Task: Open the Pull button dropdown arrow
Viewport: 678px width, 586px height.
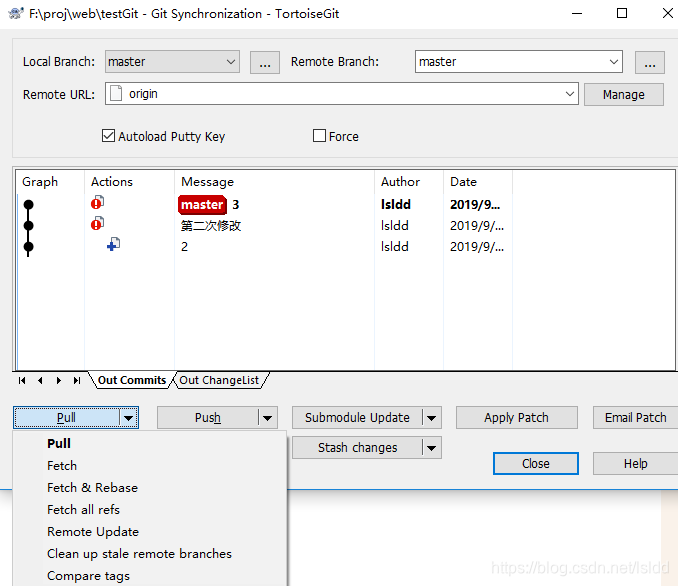Action: 128,418
